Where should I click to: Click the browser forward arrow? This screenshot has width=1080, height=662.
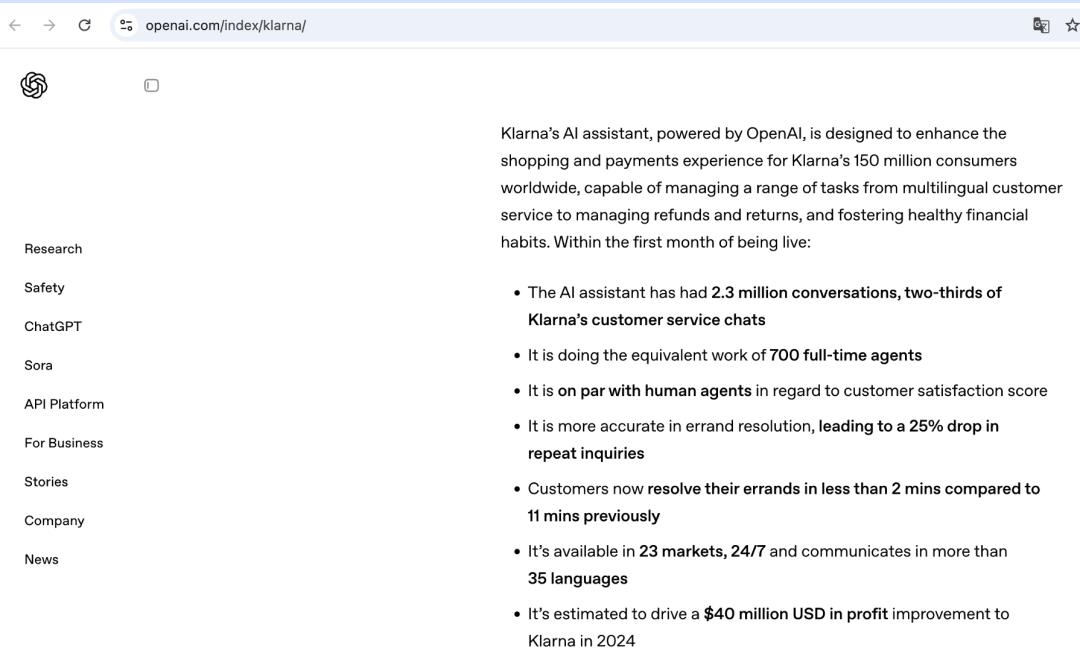pyautogui.click(x=49, y=25)
